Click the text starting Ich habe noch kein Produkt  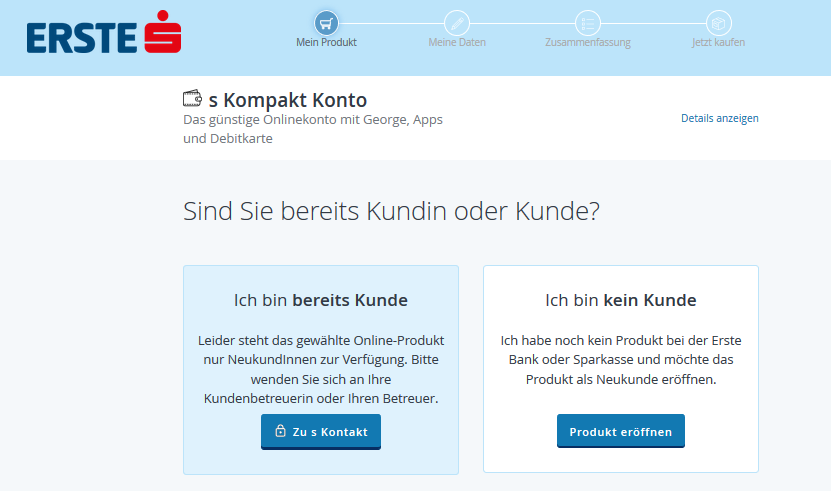pyautogui.click(x=621, y=360)
